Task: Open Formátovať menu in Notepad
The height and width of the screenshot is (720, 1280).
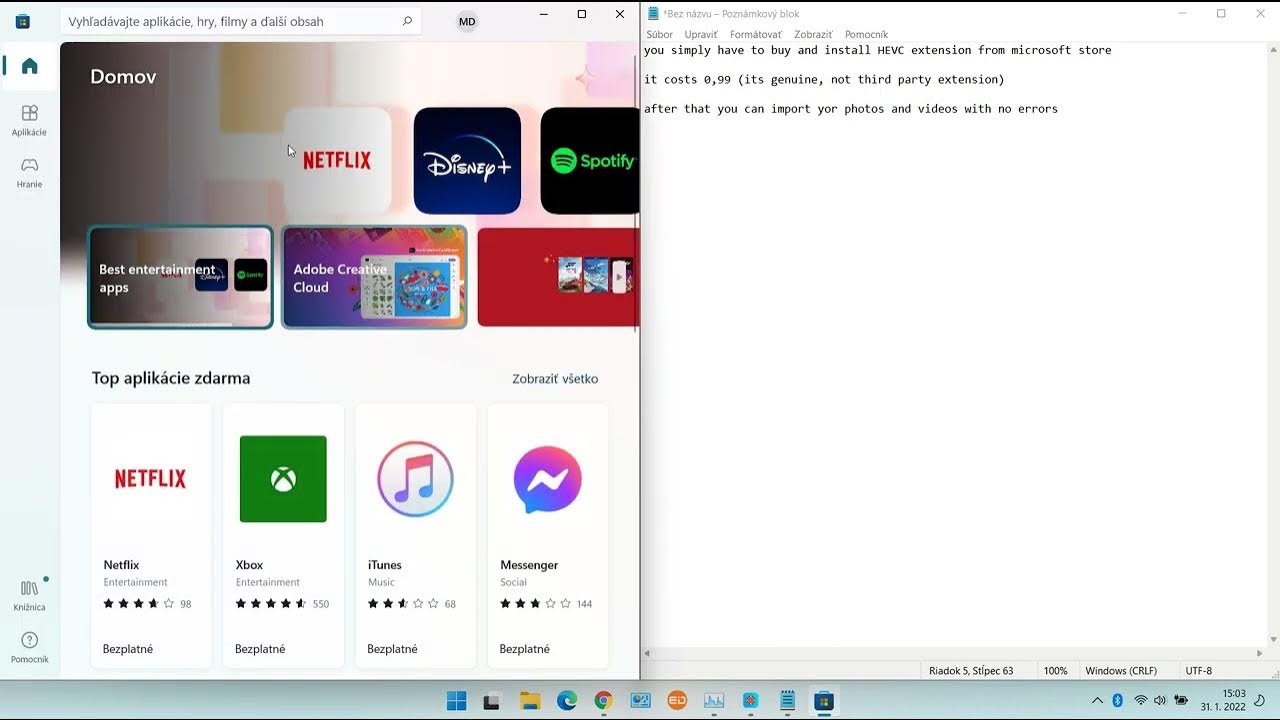Action: pyautogui.click(x=756, y=34)
